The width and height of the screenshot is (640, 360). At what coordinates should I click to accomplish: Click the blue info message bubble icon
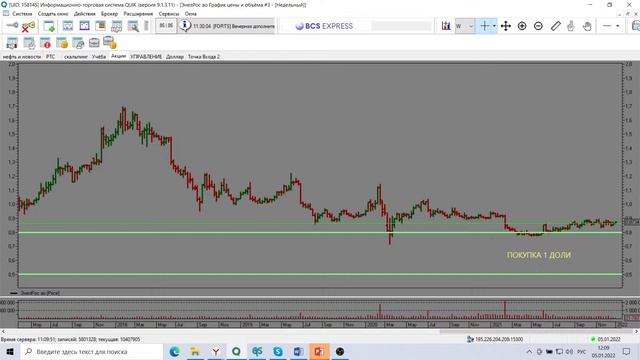(184, 26)
